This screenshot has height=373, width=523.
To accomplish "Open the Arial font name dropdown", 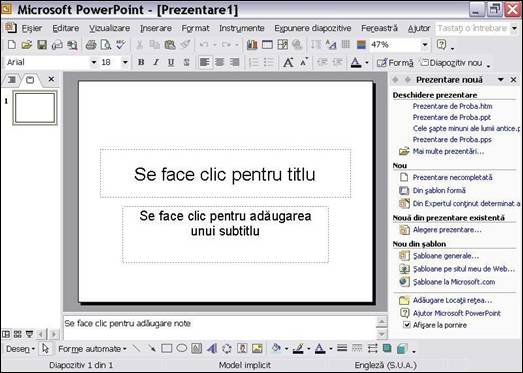I will tap(94, 62).
